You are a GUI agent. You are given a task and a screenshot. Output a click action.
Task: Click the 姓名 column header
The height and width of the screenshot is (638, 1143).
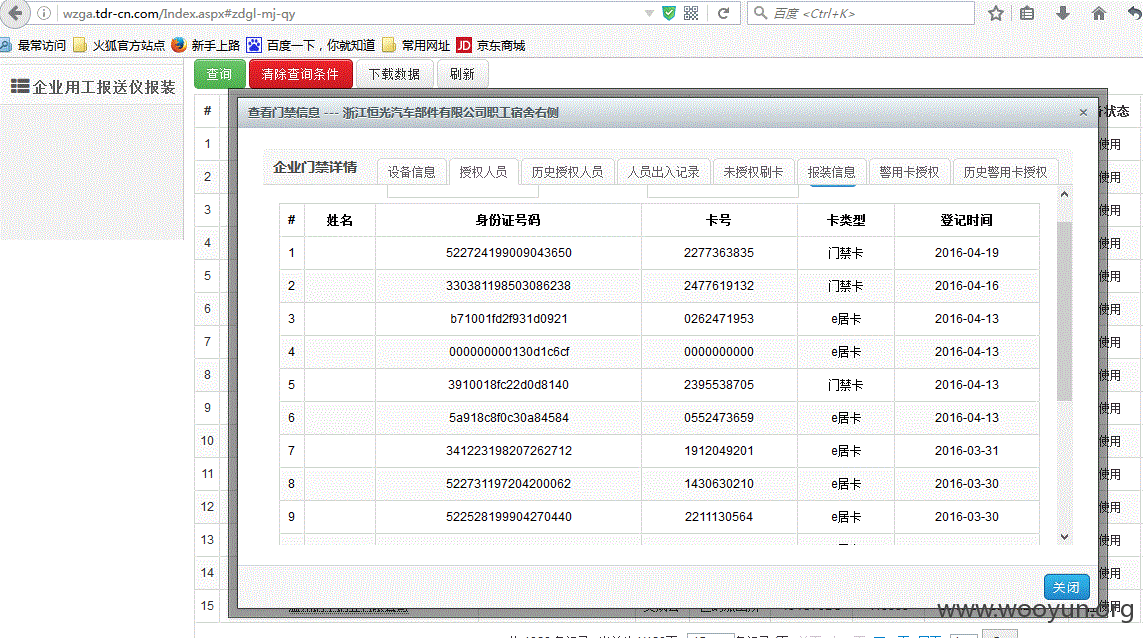point(340,220)
